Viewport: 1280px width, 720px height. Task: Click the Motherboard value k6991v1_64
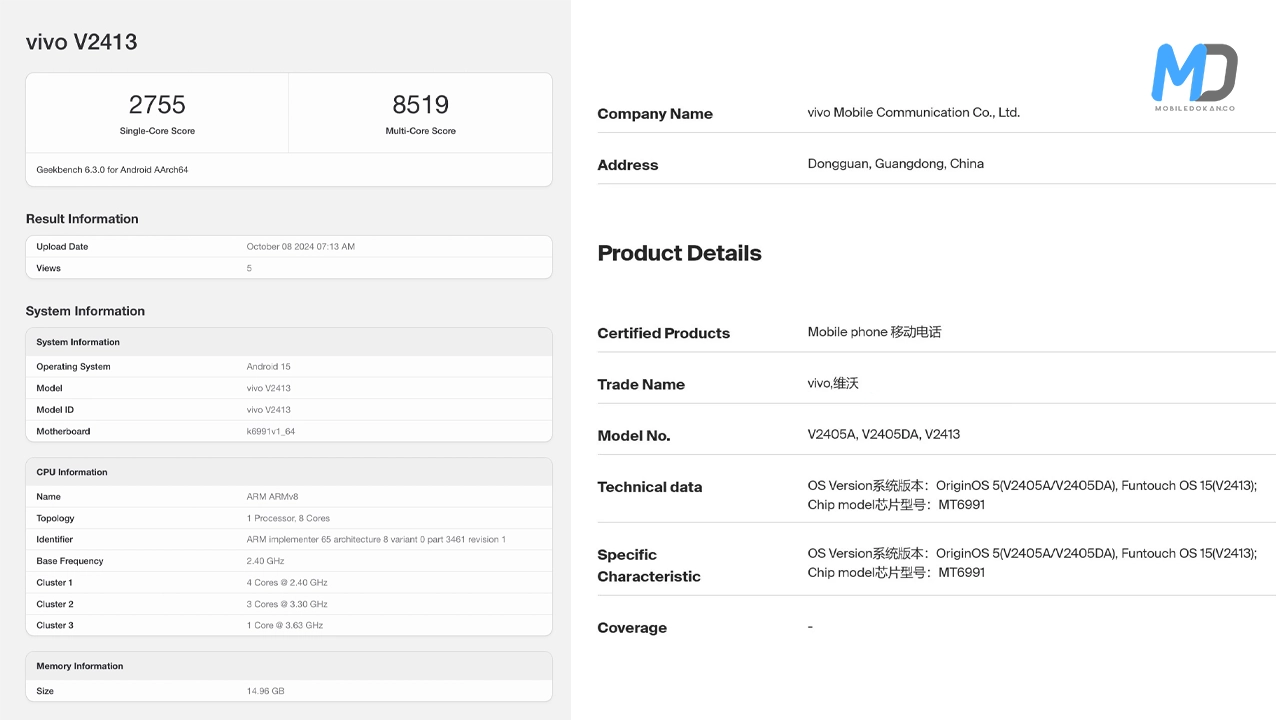[270, 432]
